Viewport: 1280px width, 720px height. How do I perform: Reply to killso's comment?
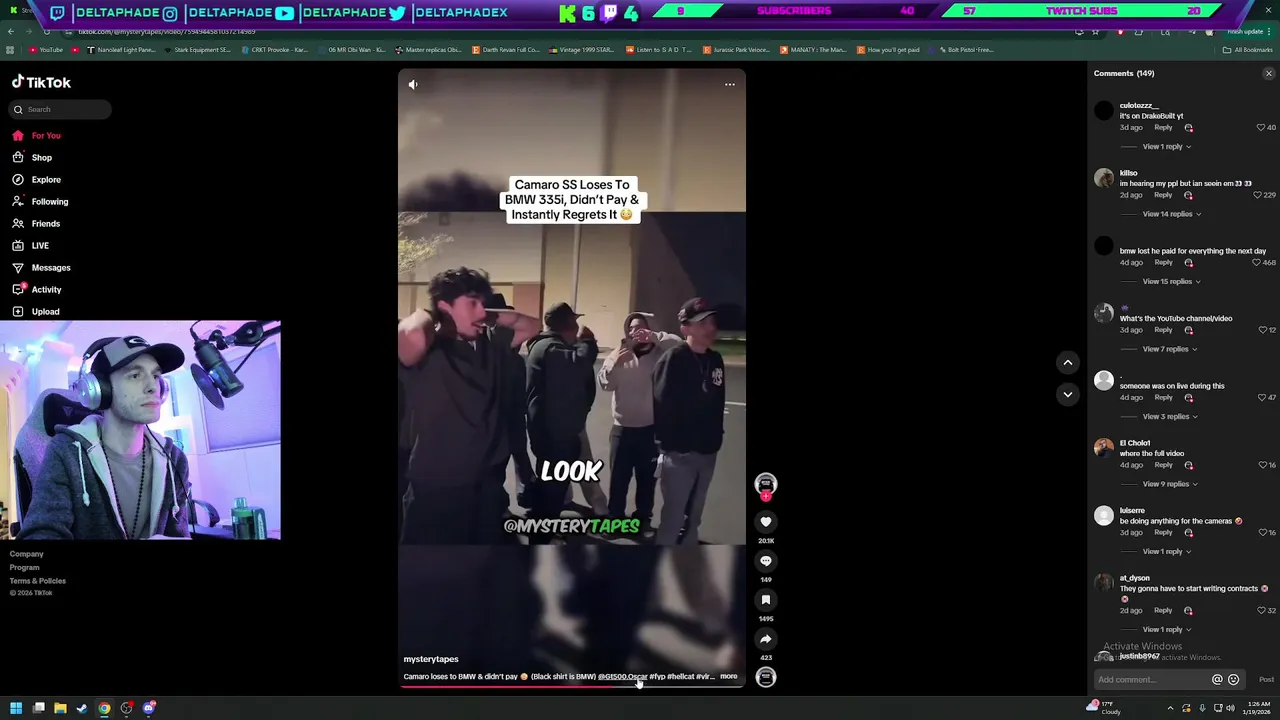1163,195
